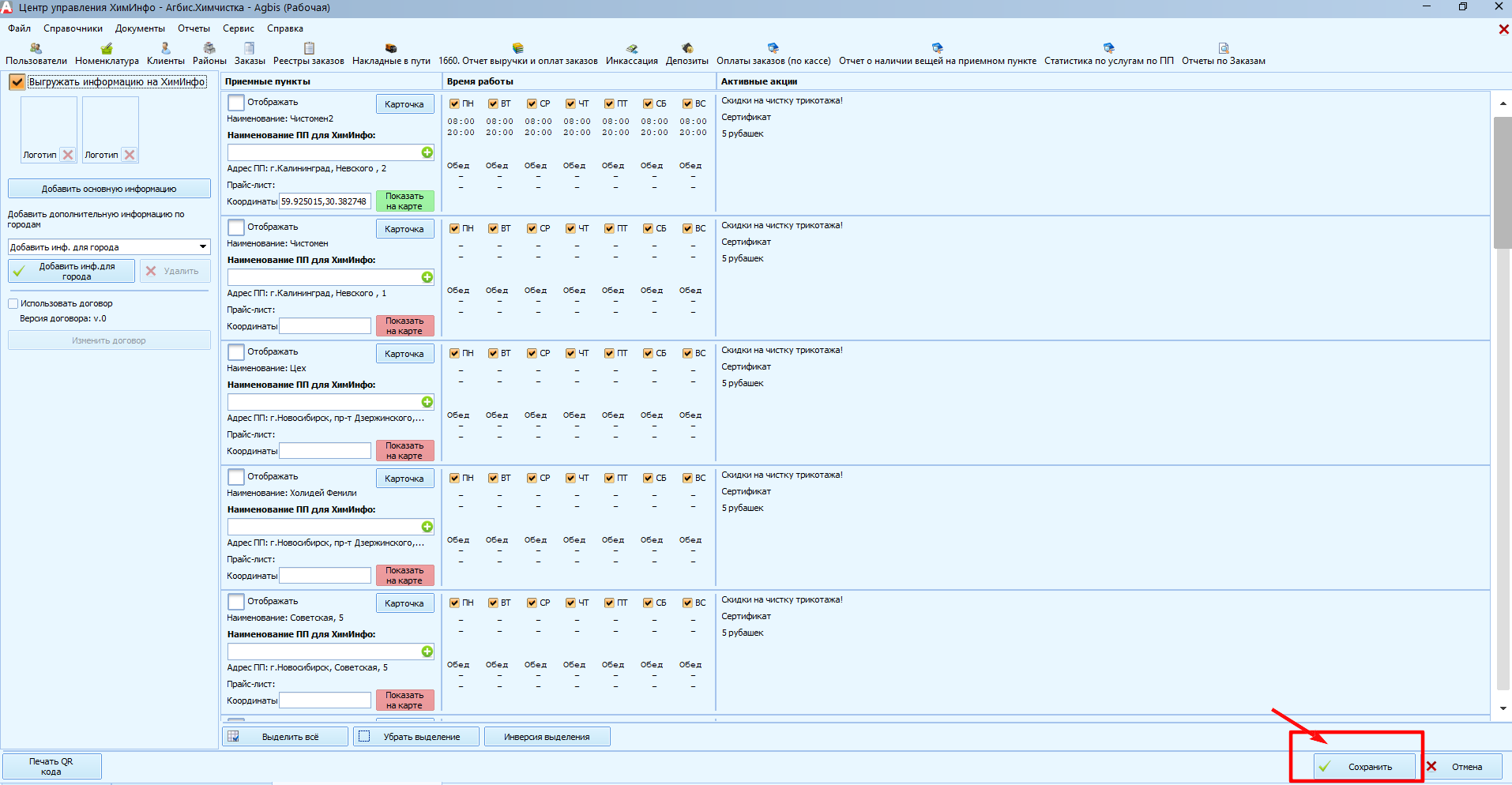This screenshot has width=1512, height=785.
Task: Close the panel with the red X under the title bar
Action: (1503, 29)
